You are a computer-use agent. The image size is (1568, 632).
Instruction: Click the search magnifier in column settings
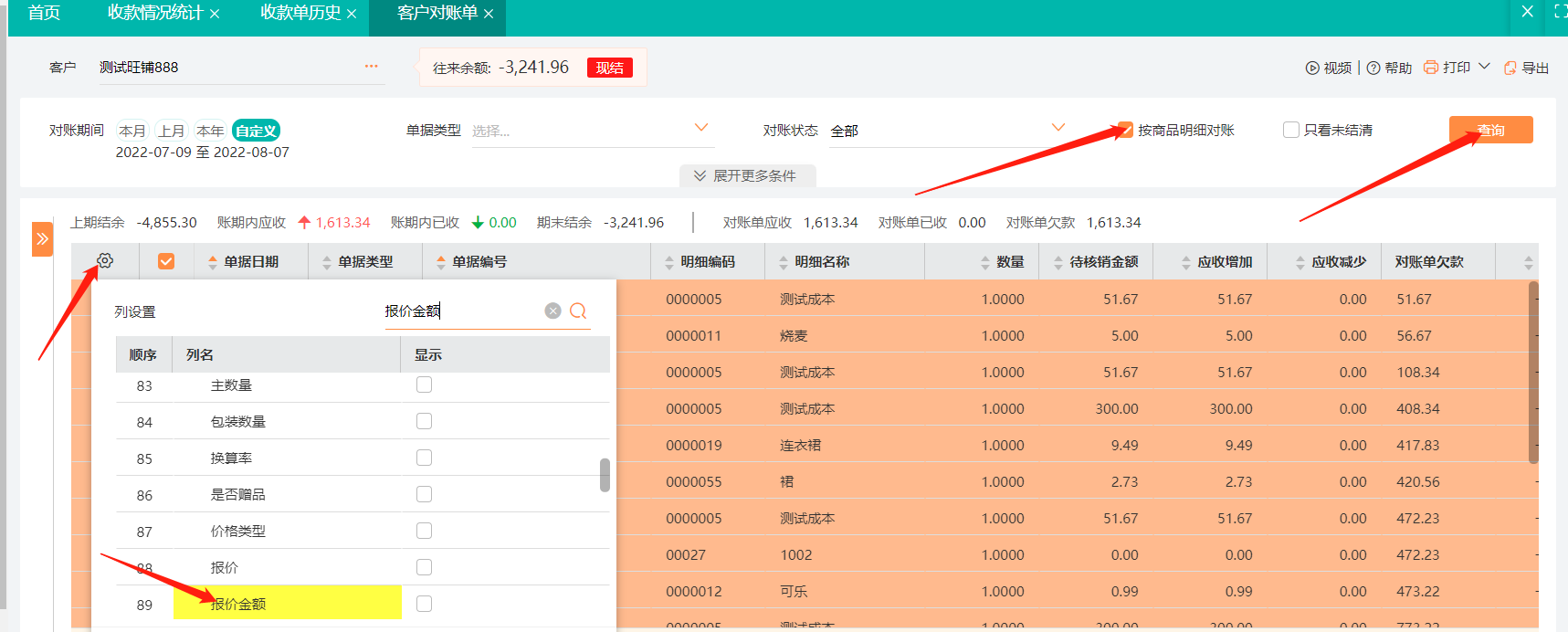coord(578,311)
